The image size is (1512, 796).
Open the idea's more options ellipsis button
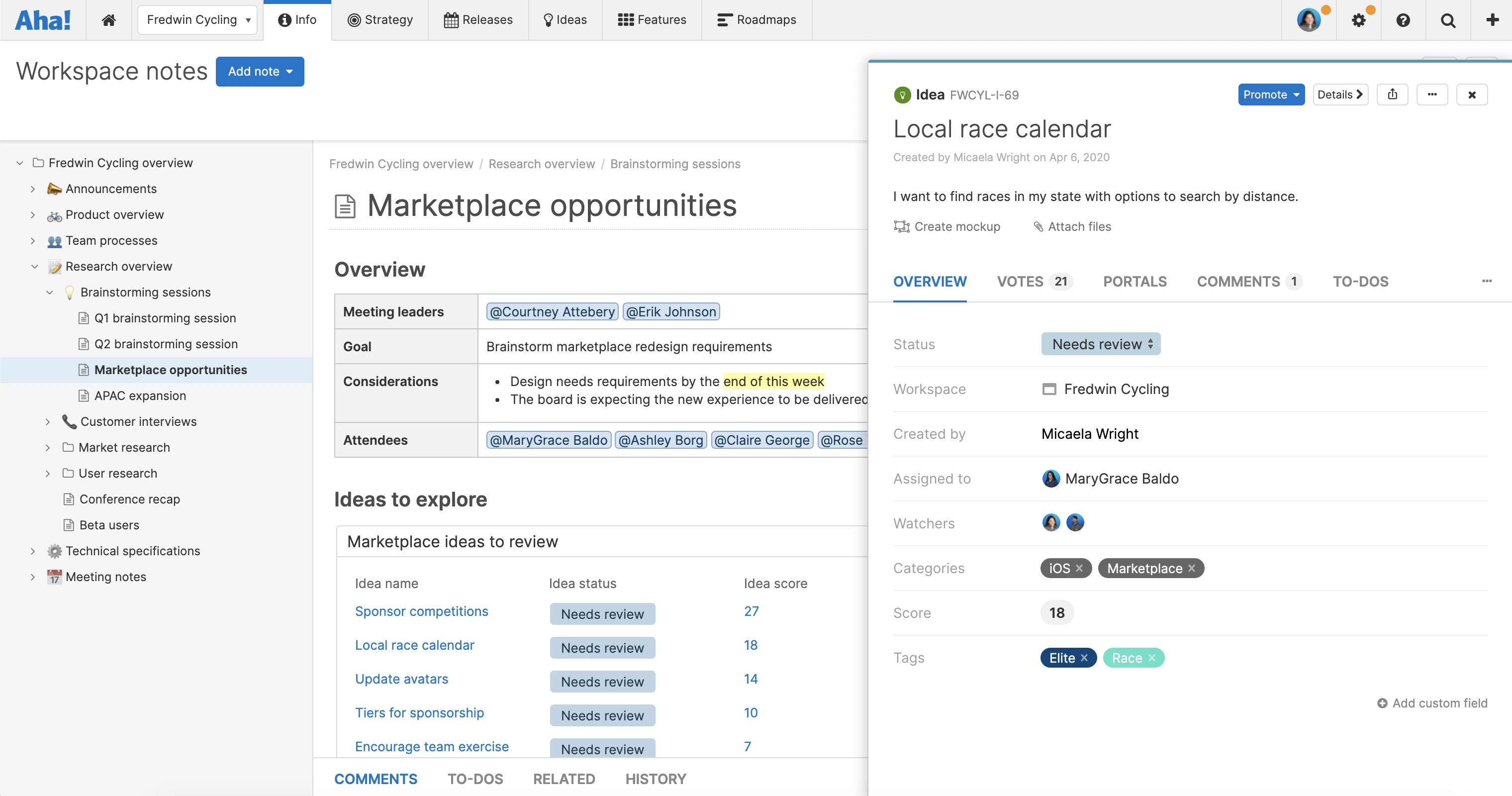[1432, 95]
